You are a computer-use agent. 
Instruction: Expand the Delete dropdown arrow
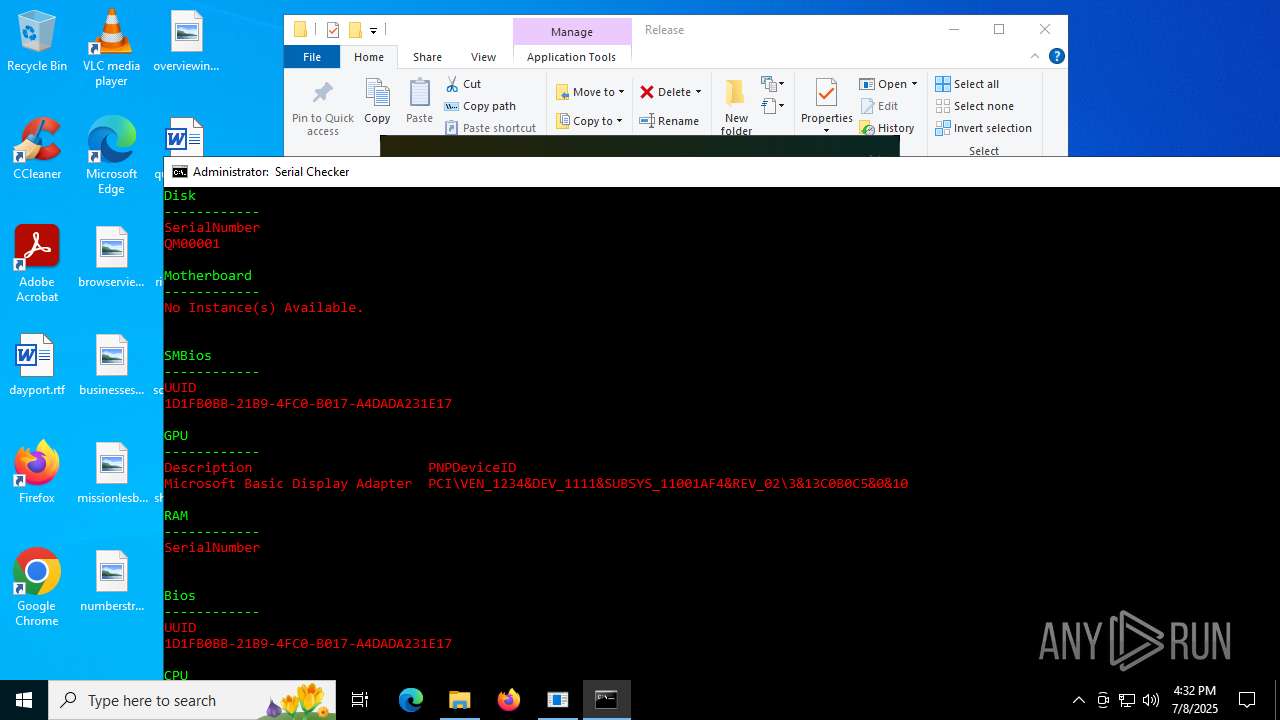click(698, 92)
